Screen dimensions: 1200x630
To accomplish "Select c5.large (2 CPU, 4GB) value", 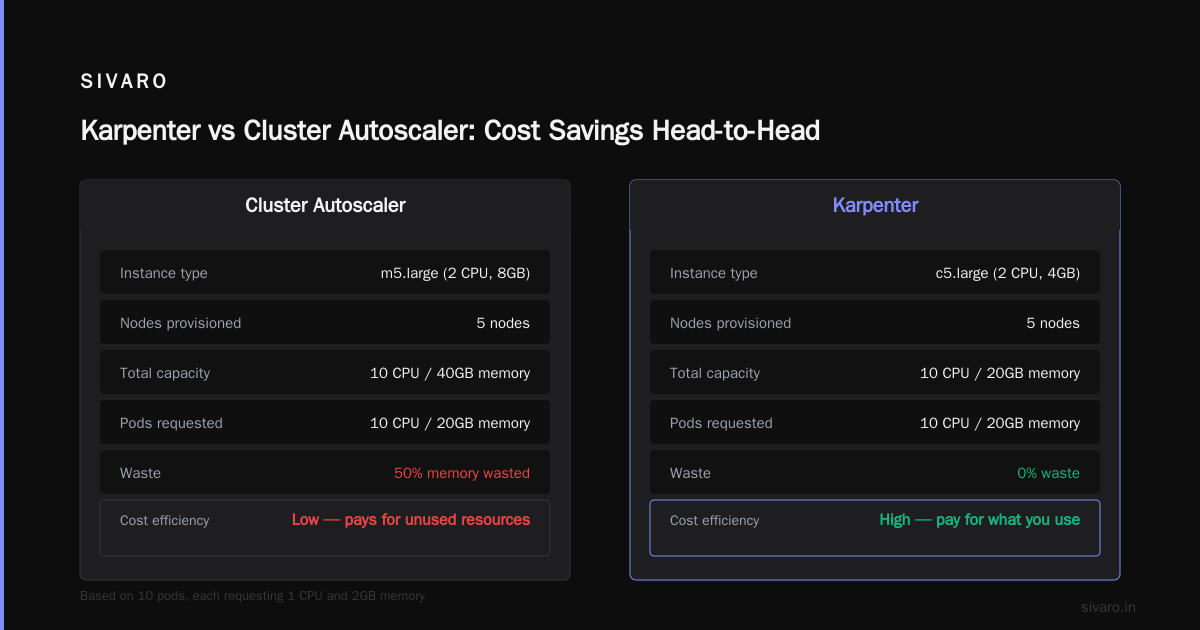I will pyautogui.click(x=1006, y=273).
